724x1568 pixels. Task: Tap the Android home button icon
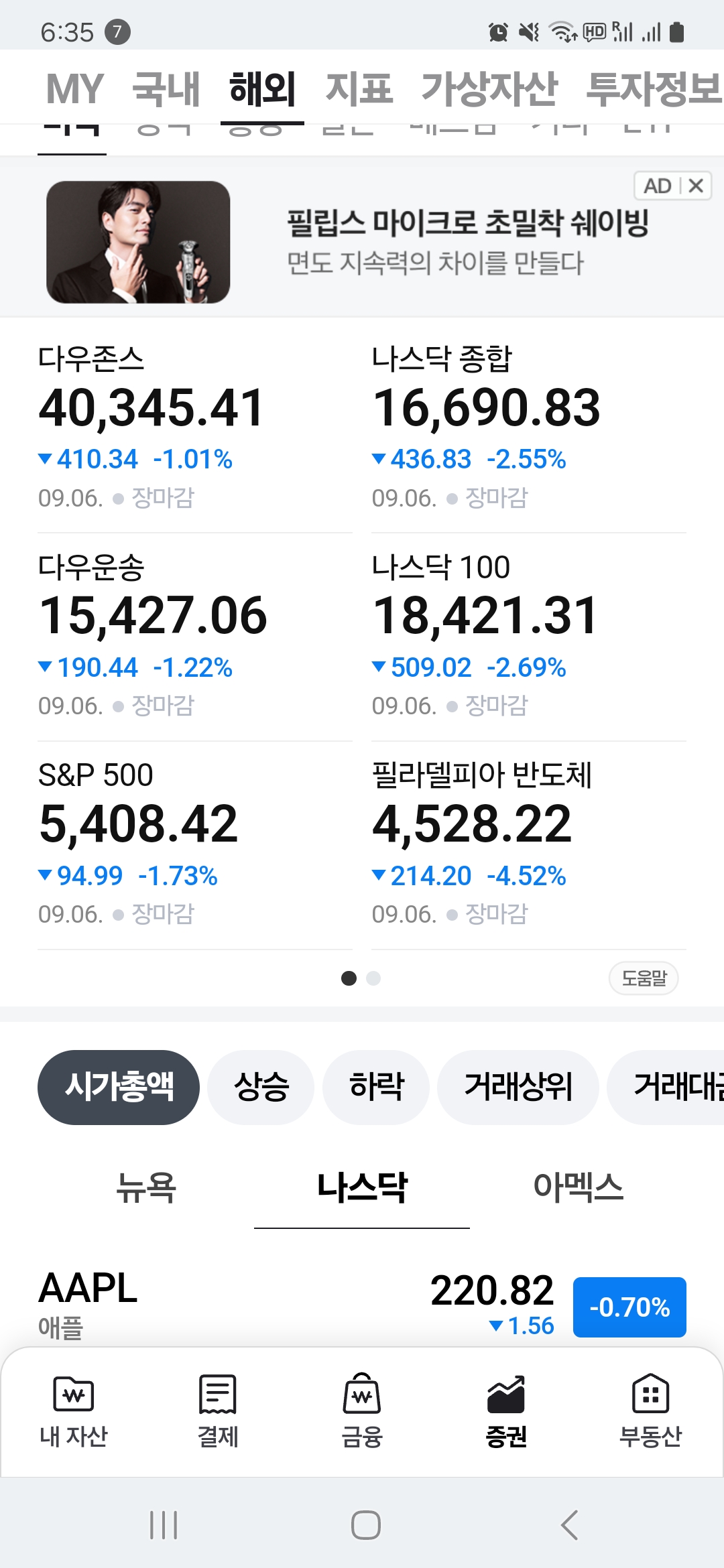click(365, 1526)
